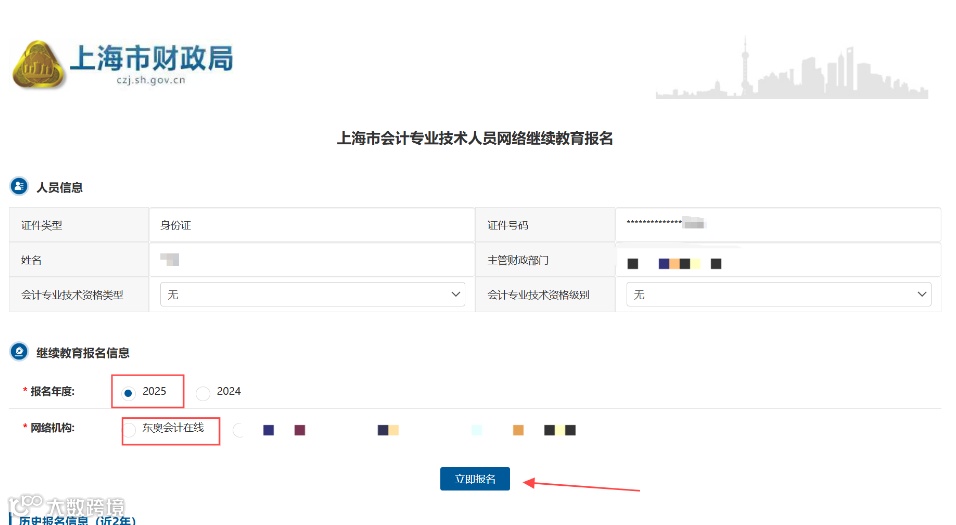
Task: Click the 主管财政部门 label cell
Action: point(545,260)
